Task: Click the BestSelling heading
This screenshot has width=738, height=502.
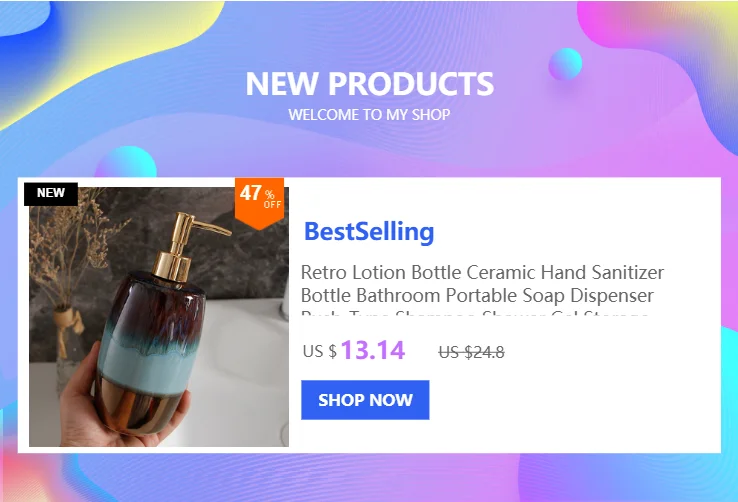Action: pos(369,231)
